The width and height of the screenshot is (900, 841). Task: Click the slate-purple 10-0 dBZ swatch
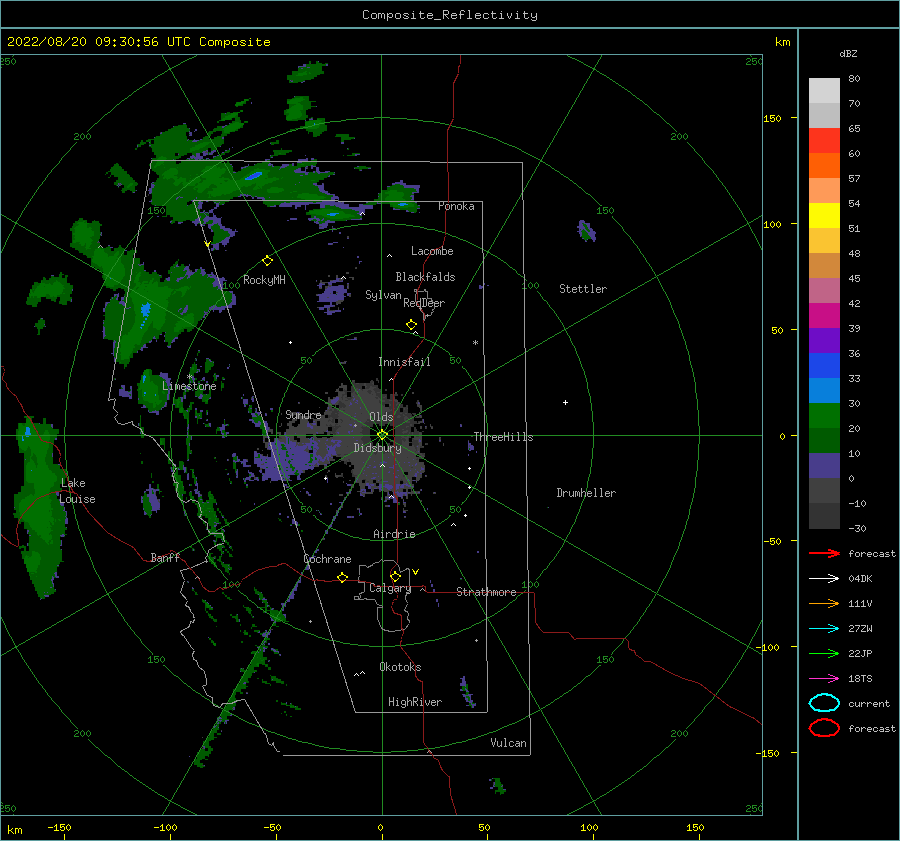[824, 465]
